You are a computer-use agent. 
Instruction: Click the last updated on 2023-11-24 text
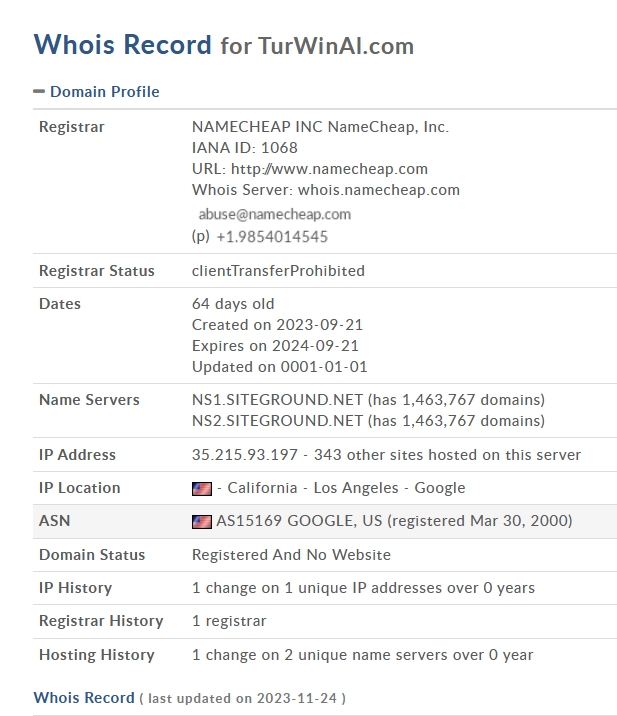242,698
